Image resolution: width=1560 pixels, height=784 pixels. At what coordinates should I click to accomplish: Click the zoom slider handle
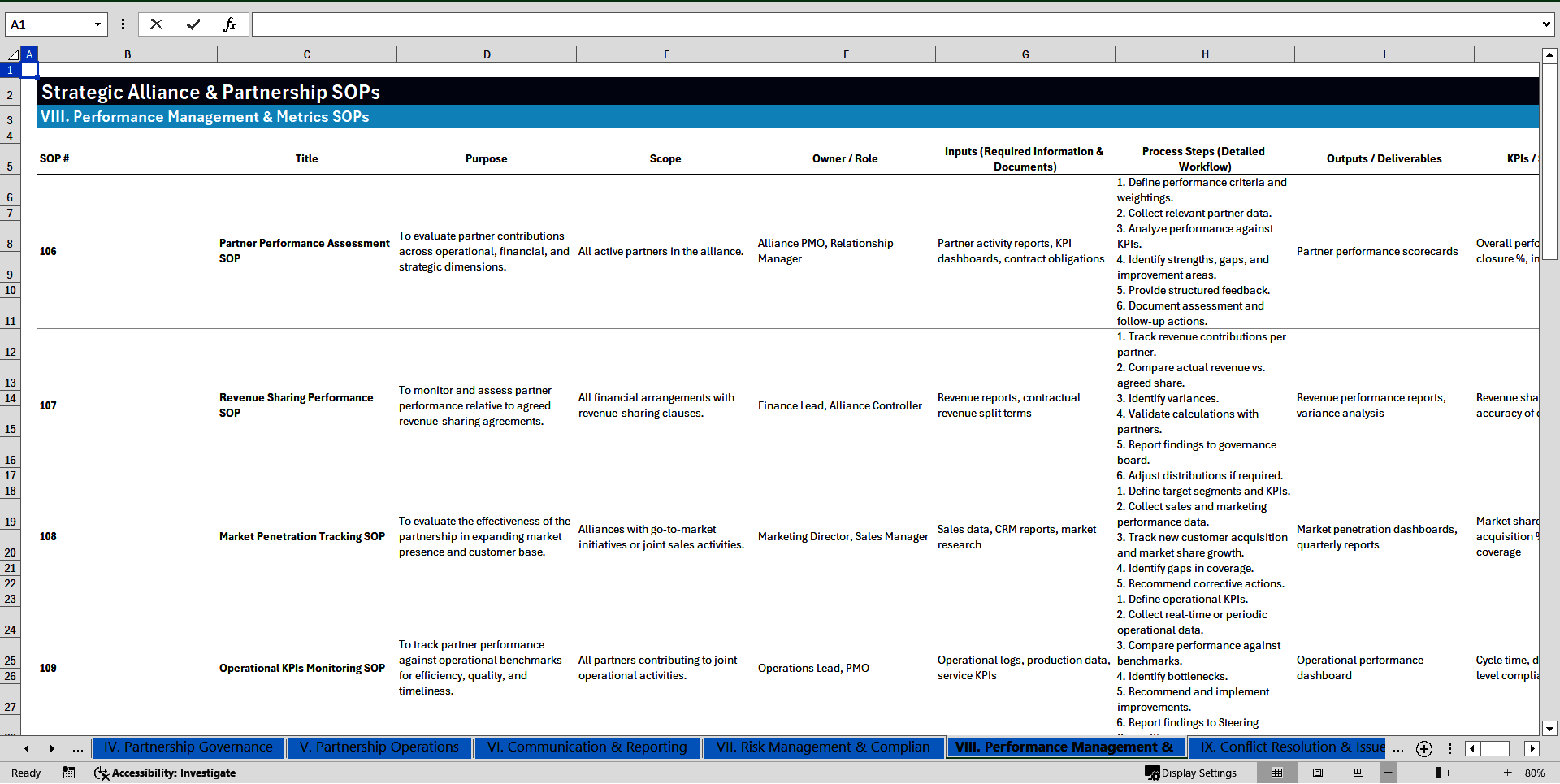coord(1437,773)
